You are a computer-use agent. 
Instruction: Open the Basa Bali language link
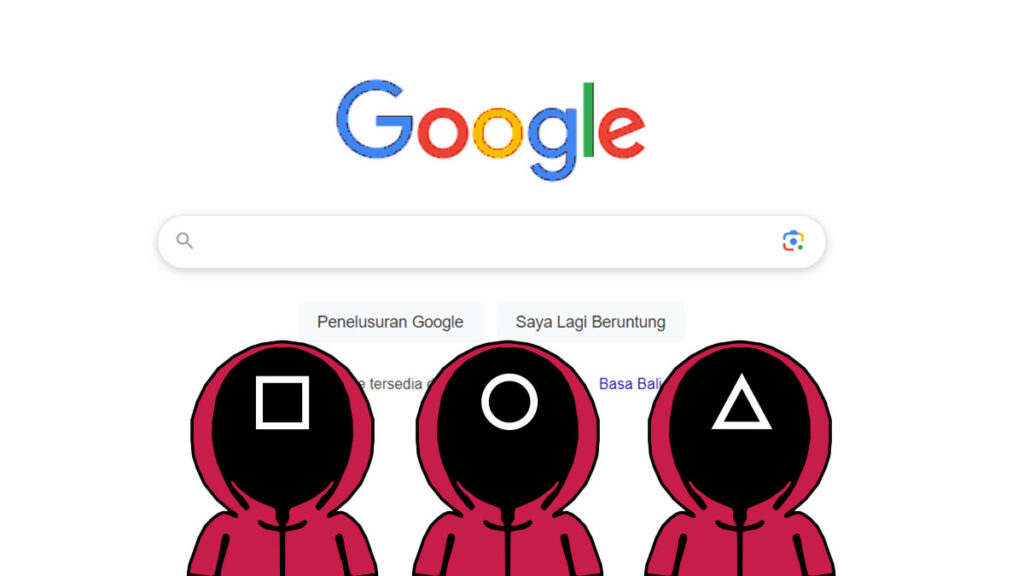point(630,383)
